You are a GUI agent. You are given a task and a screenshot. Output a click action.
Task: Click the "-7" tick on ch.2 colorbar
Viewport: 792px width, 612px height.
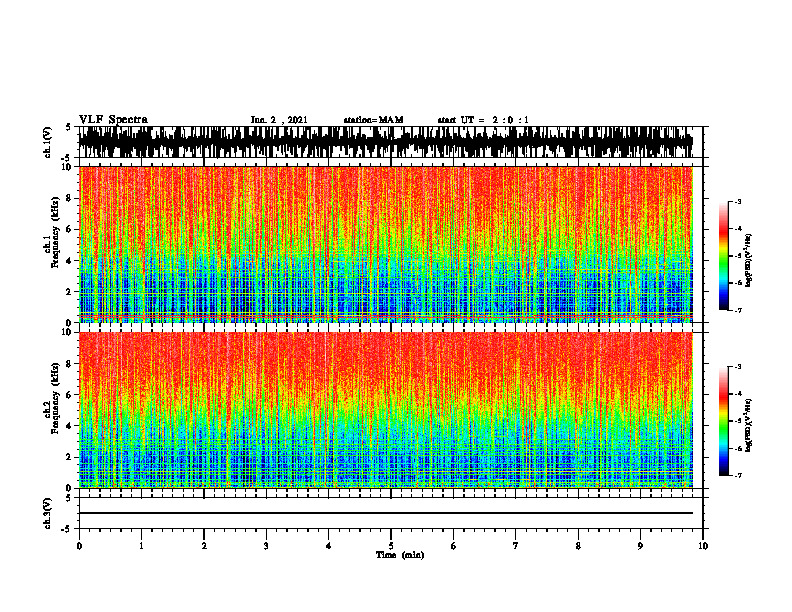coord(737,475)
